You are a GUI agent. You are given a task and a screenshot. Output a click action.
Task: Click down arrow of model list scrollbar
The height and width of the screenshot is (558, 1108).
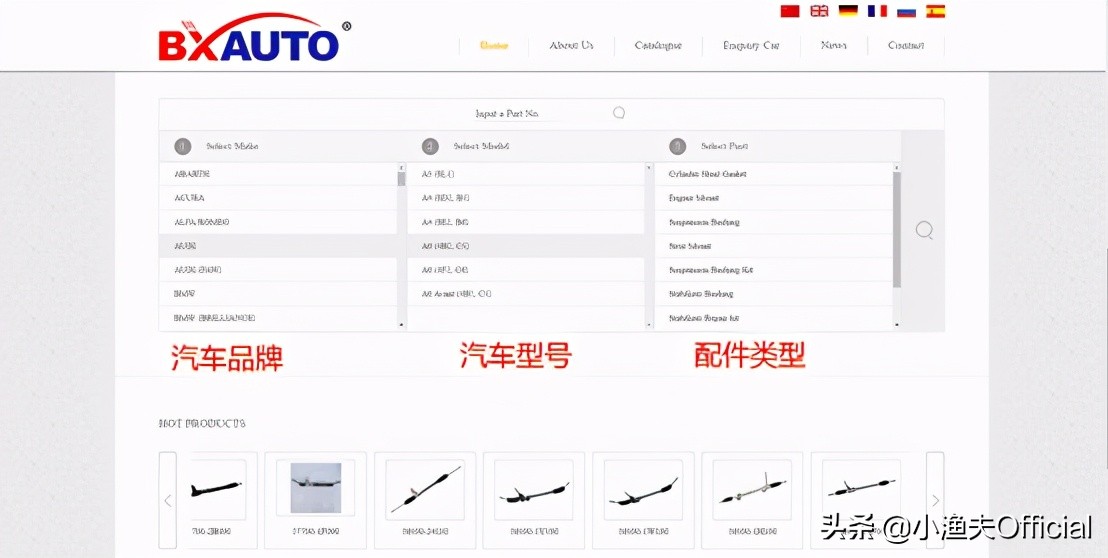coord(649,324)
